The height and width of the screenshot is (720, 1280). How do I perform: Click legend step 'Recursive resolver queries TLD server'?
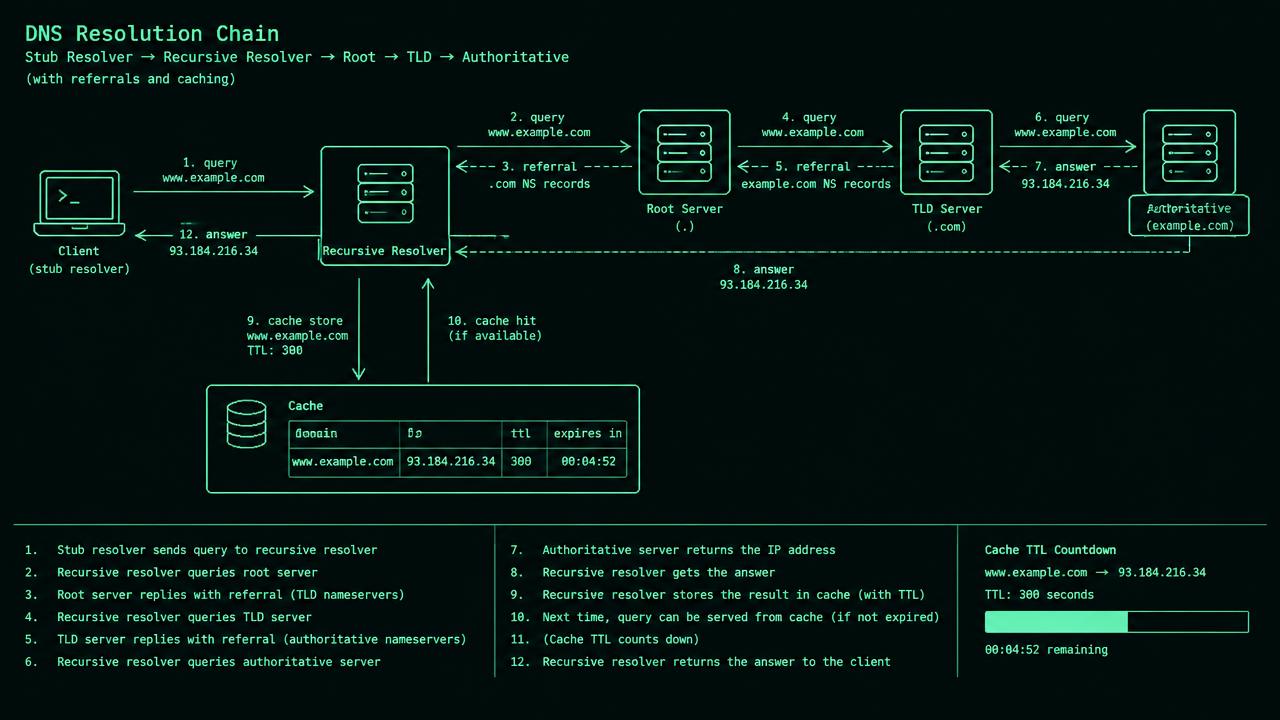coord(184,617)
